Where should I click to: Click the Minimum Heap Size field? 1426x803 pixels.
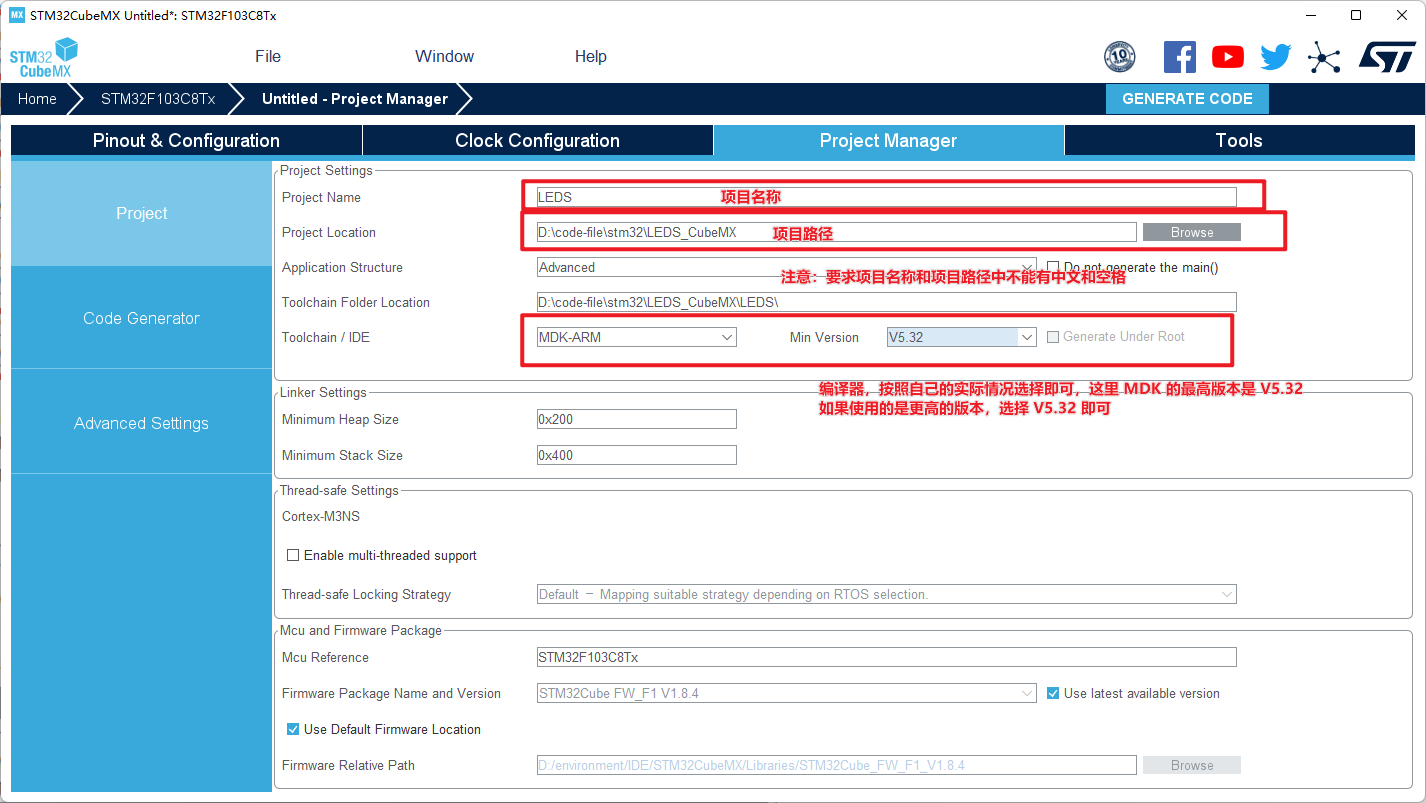(x=636, y=419)
